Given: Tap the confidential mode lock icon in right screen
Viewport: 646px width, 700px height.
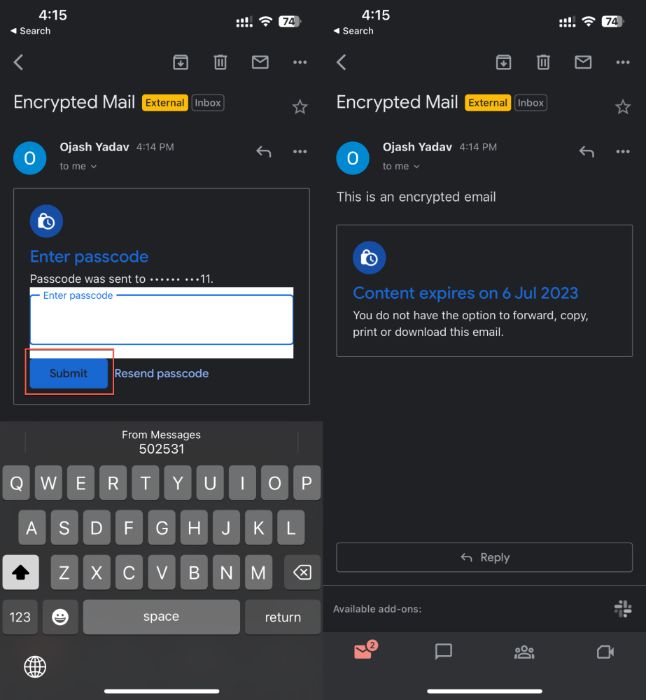Looking at the screenshot, I should coord(369,258).
